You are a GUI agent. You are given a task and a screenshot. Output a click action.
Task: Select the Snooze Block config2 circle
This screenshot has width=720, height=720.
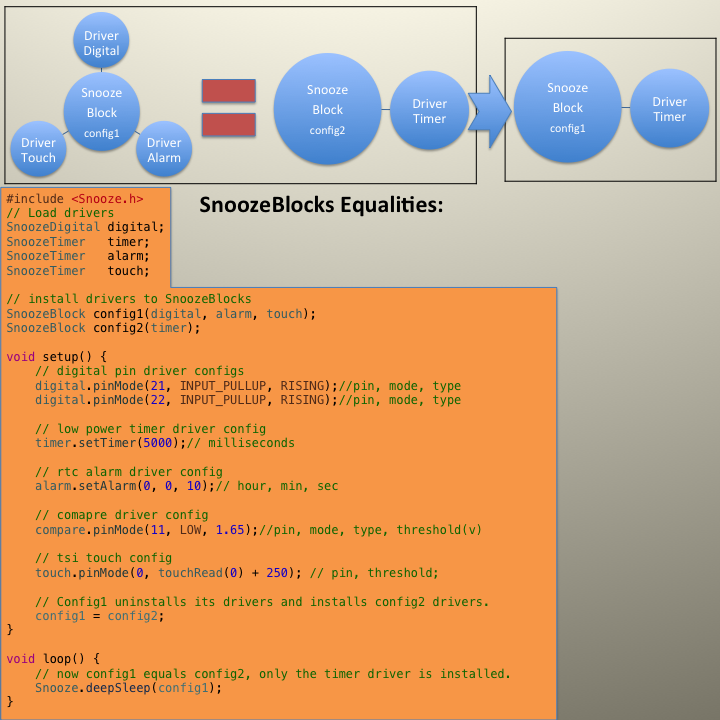(x=327, y=109)
